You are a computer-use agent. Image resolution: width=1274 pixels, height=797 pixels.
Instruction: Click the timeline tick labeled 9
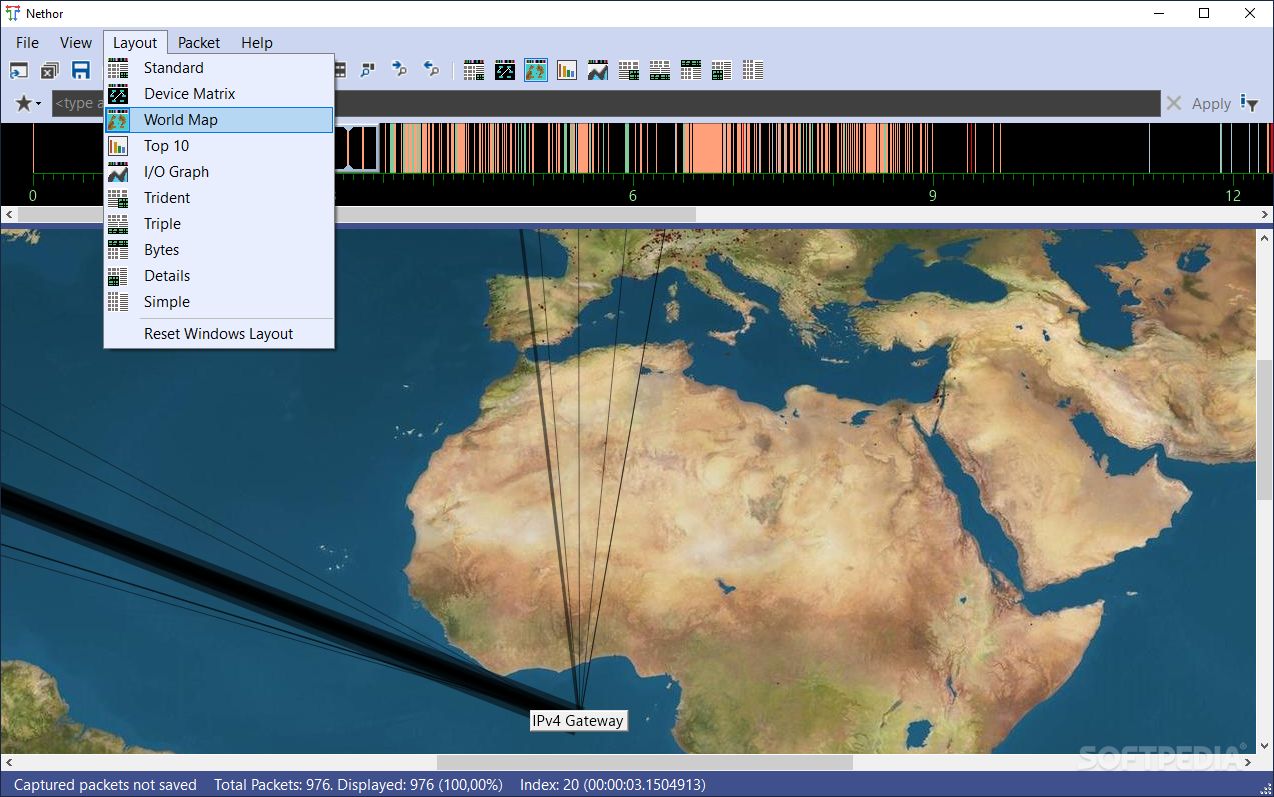pos(933,196)
